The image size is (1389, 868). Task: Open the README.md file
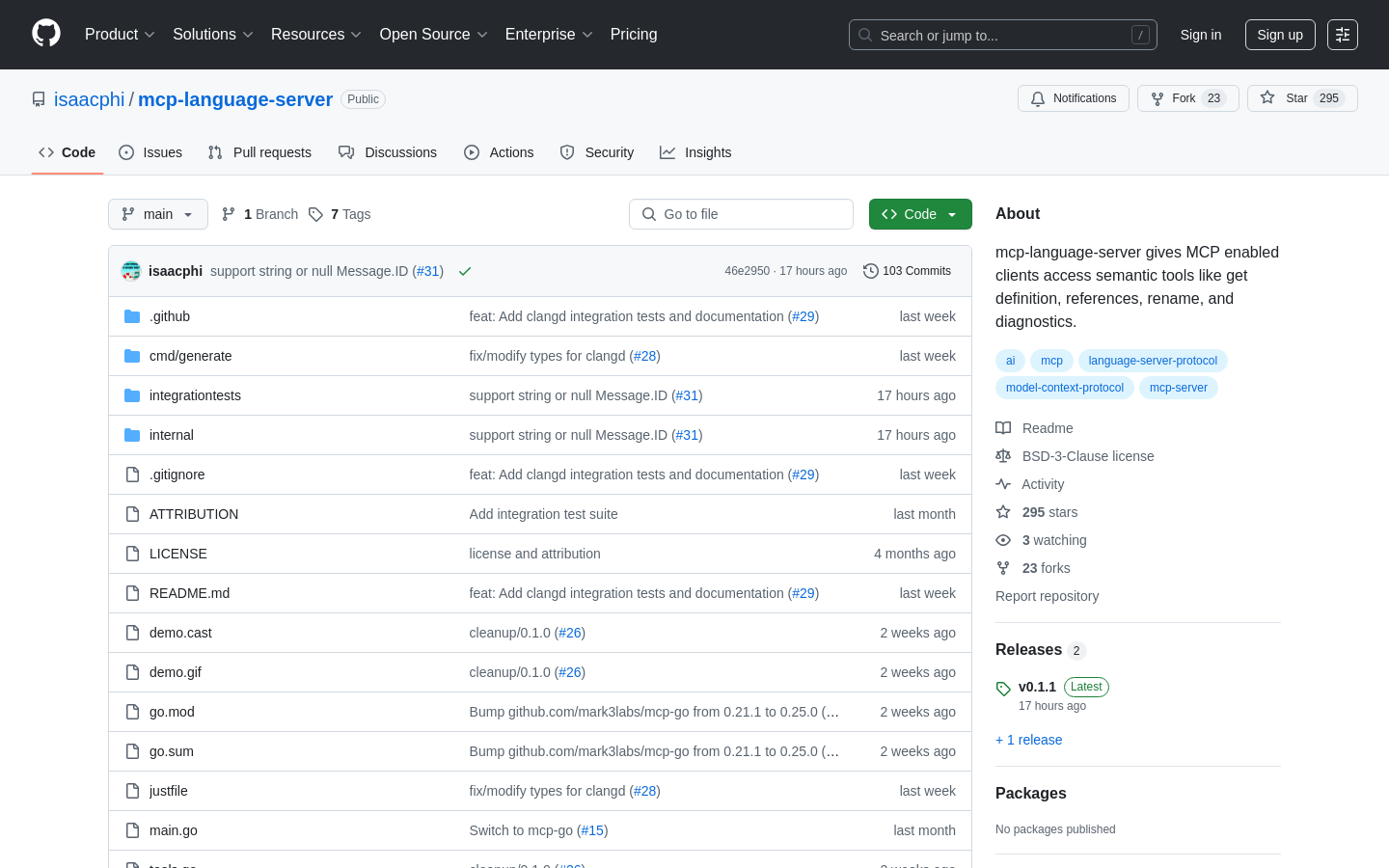[x=189, y=593]
